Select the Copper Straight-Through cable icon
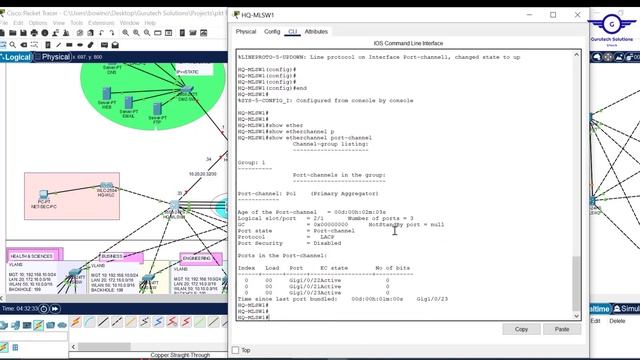 [103, 322]
